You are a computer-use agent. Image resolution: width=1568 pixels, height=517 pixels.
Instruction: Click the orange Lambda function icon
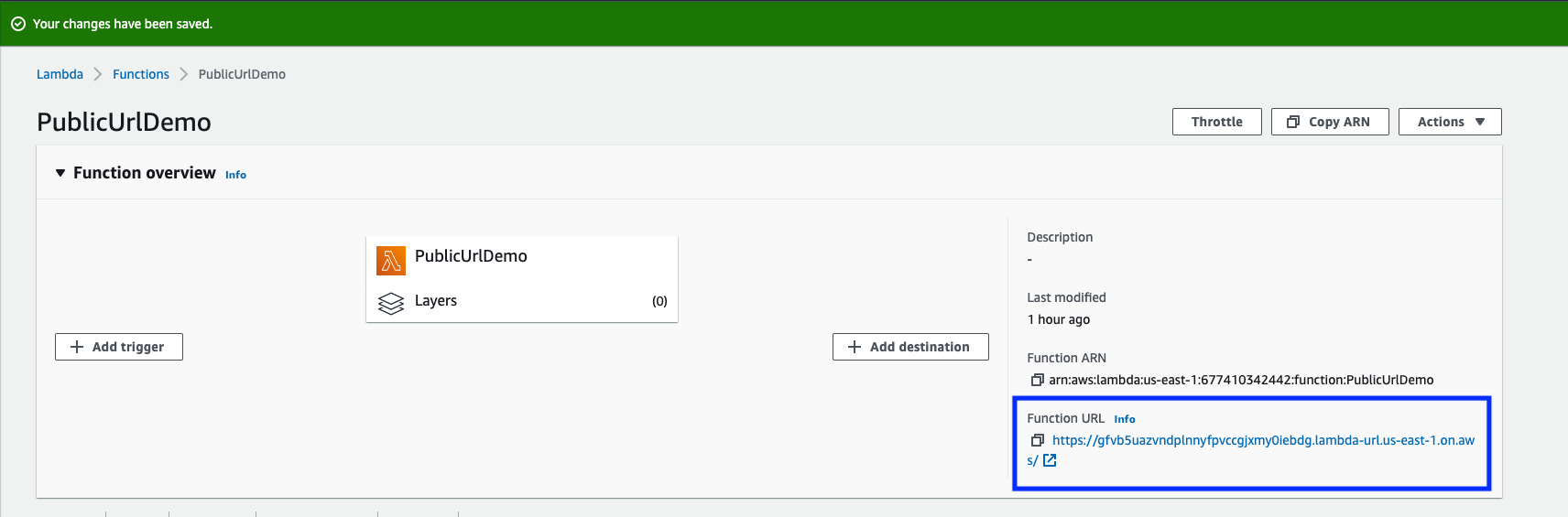pos(391,261)
